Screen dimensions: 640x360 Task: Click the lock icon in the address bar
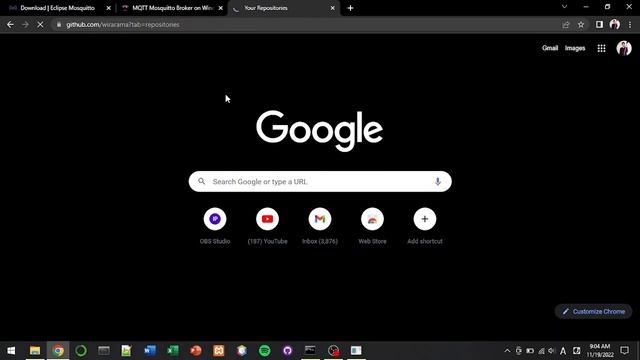(59, 25)
